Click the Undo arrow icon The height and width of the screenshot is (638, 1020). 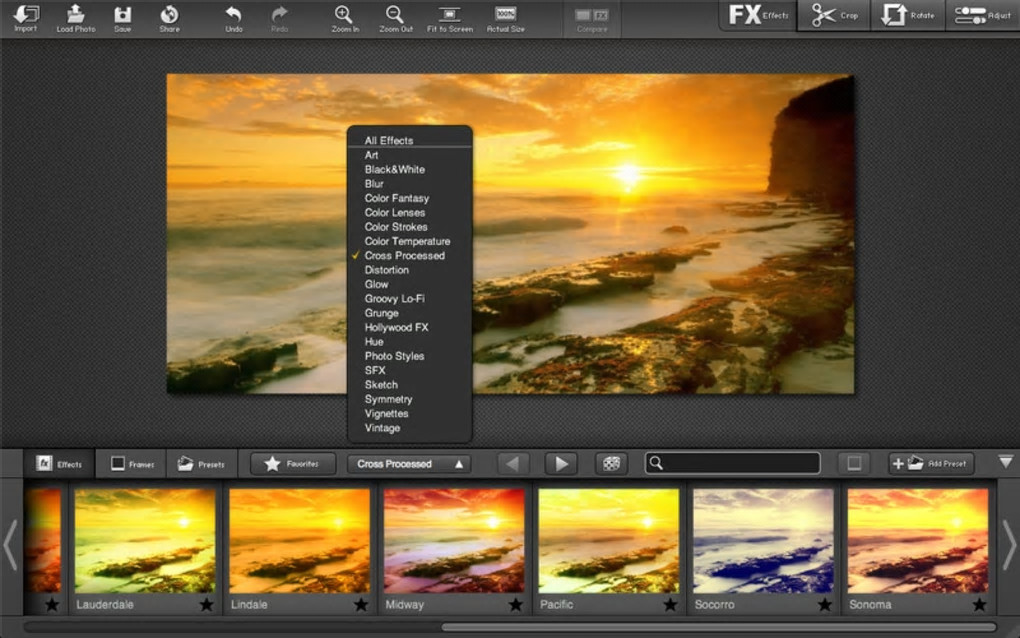click(233, 15)
